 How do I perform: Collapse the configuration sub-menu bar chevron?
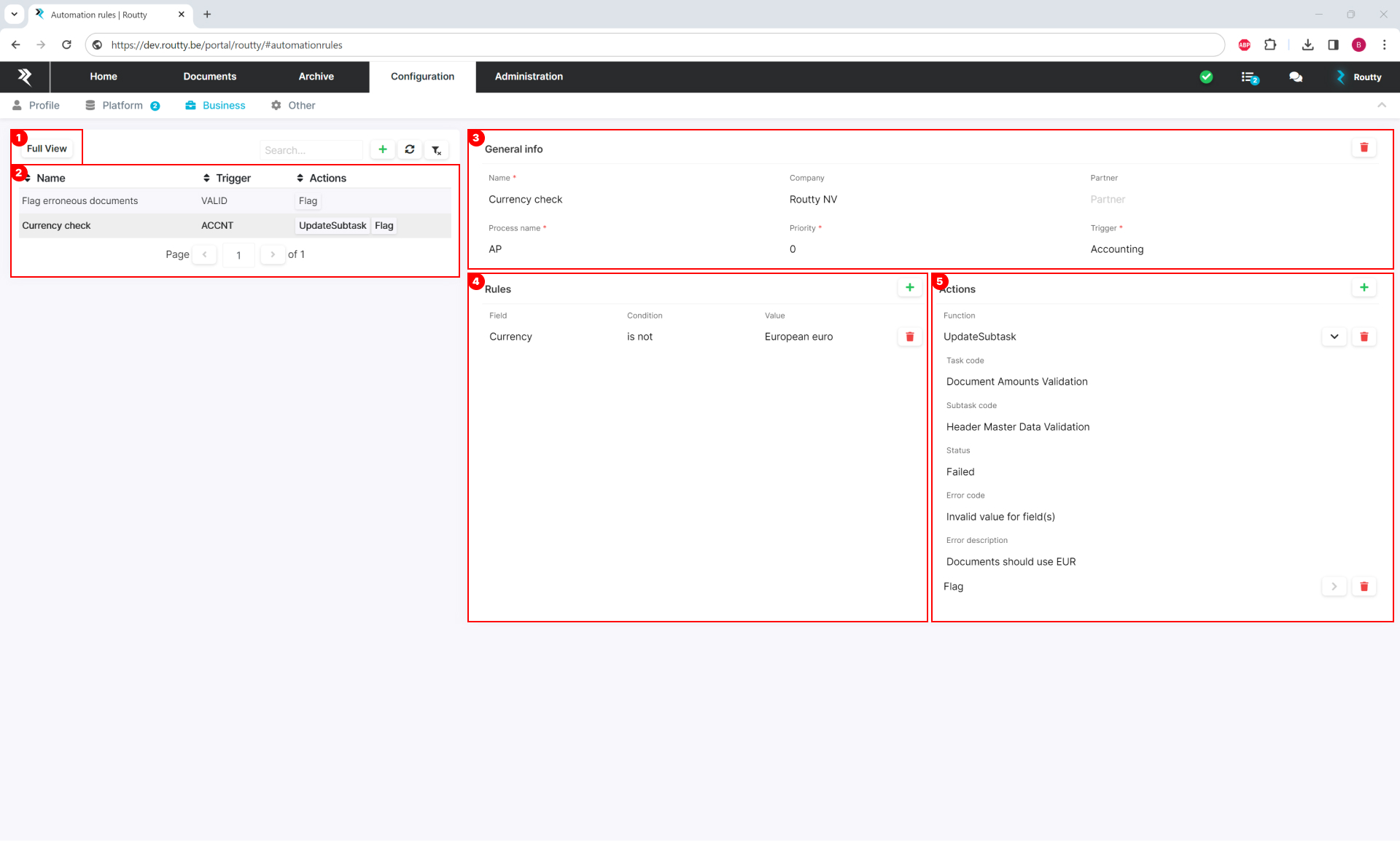pos(1381,106)
